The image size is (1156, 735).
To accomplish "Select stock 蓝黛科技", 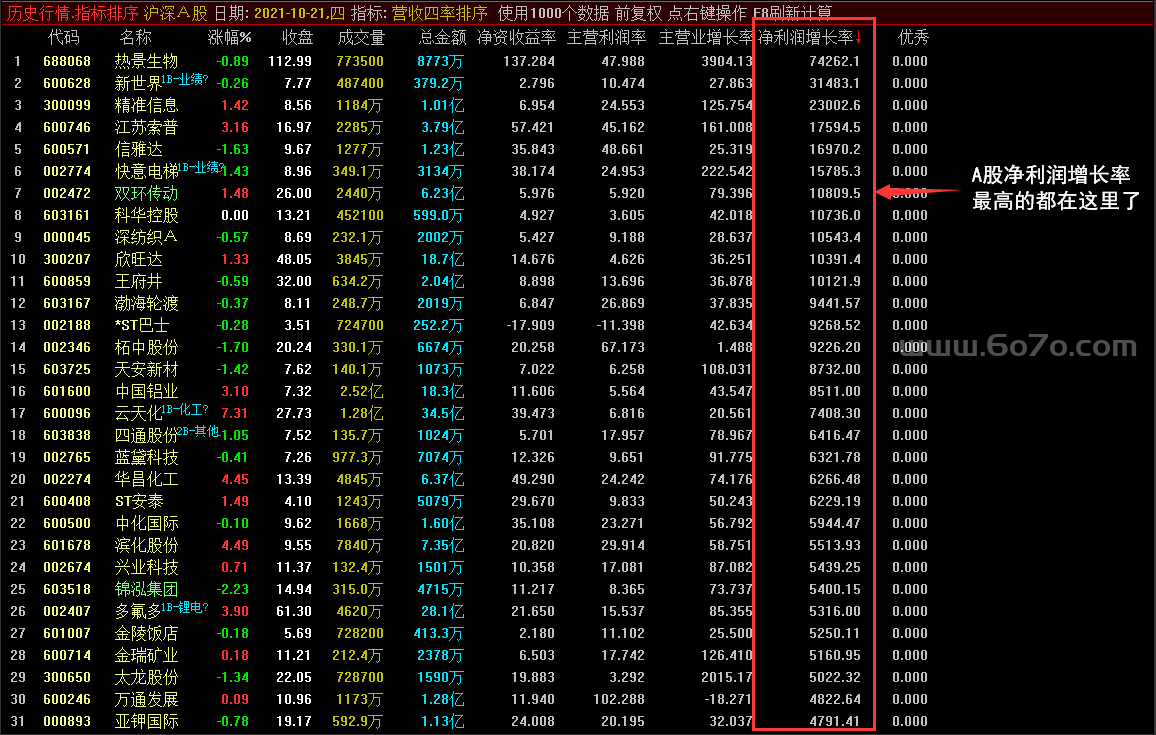I will [x=146, y=458].
